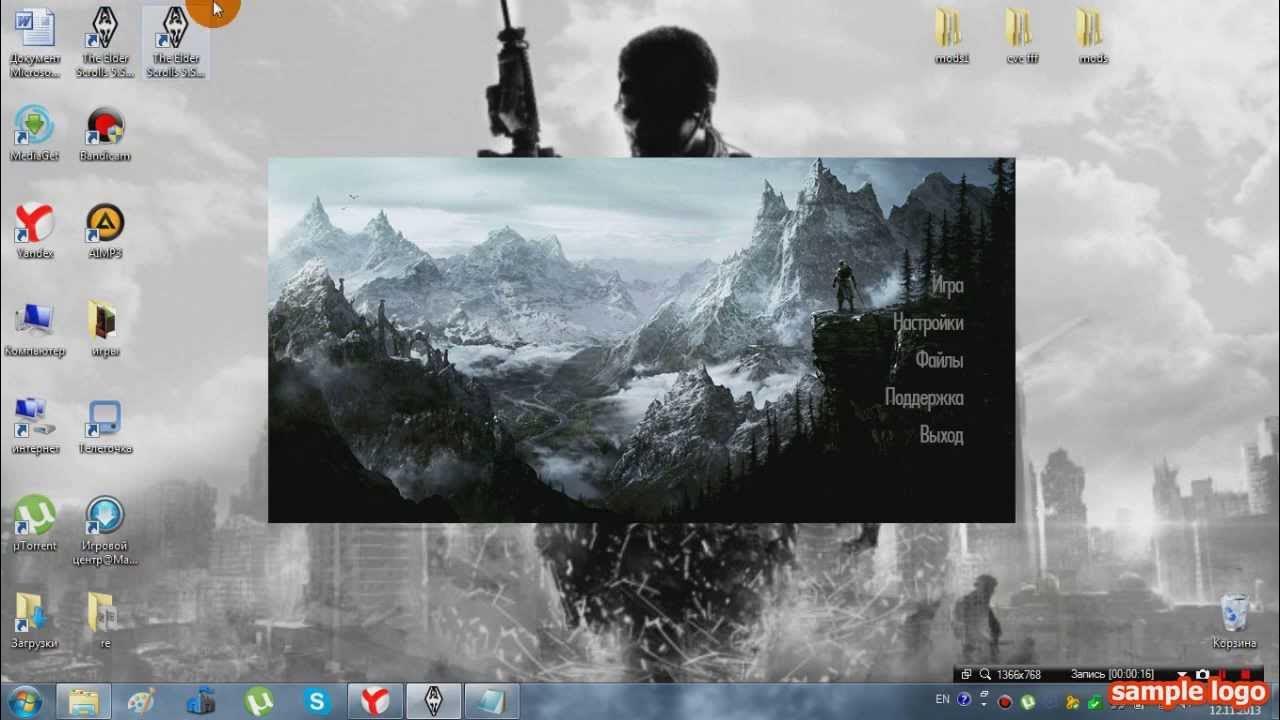Click the Windows Start button
1280x720 pixels.
(24, 701)
